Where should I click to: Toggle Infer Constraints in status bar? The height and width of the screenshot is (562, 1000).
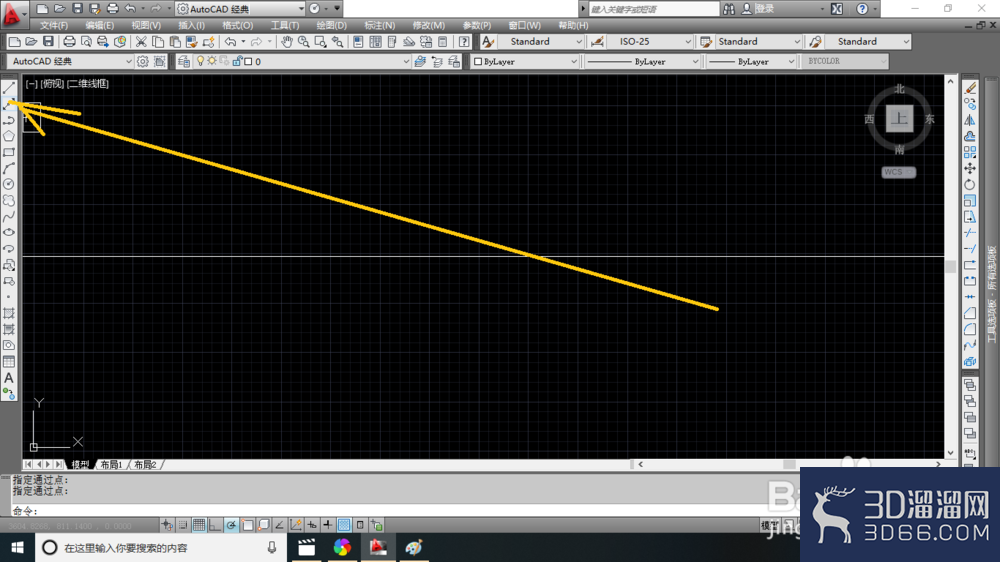coord(167,525)
